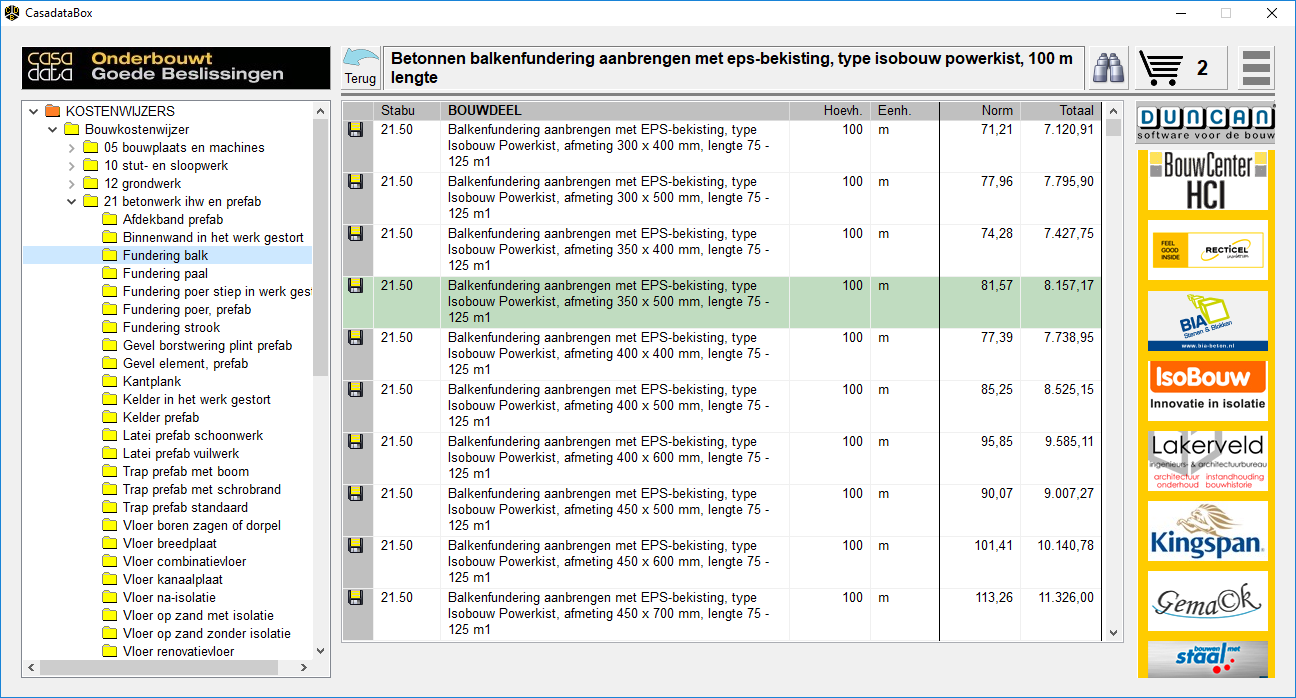Click the table's scroll down arrow
Image resolution: width=1296 pixels, height=698 pixels.
point(1114,633)
